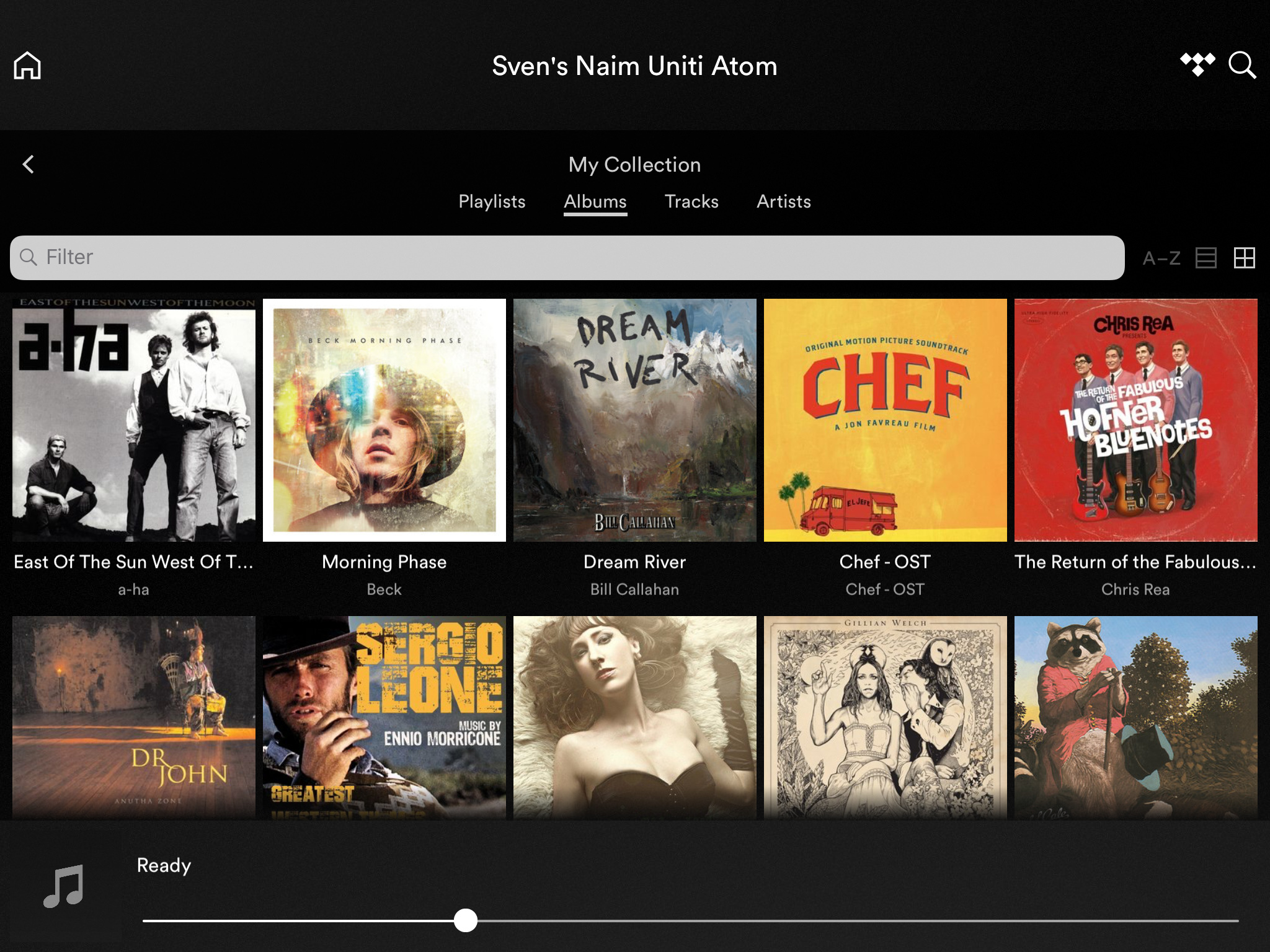Open a-ha East Of The Sun album

(134, 420)
